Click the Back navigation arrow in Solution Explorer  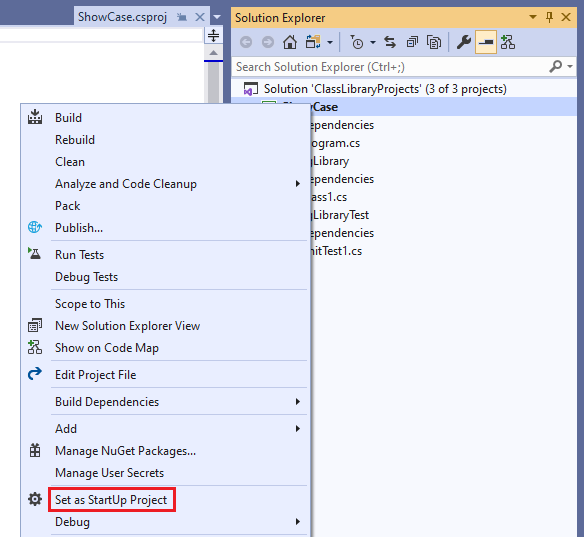[246, 42]
